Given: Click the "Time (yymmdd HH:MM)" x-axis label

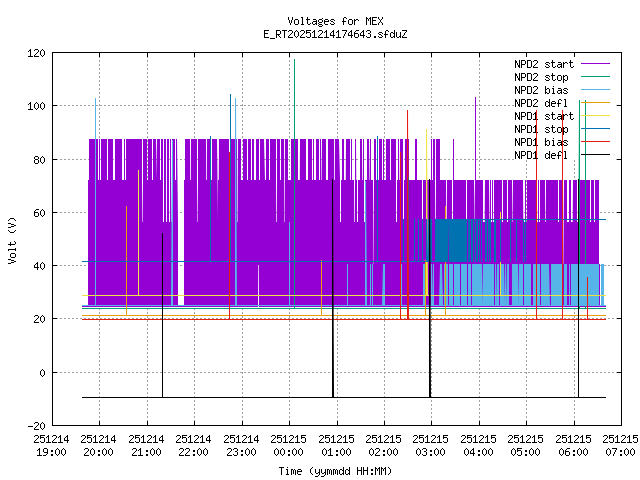Looking at the screenshot, I should coord(335,471).
